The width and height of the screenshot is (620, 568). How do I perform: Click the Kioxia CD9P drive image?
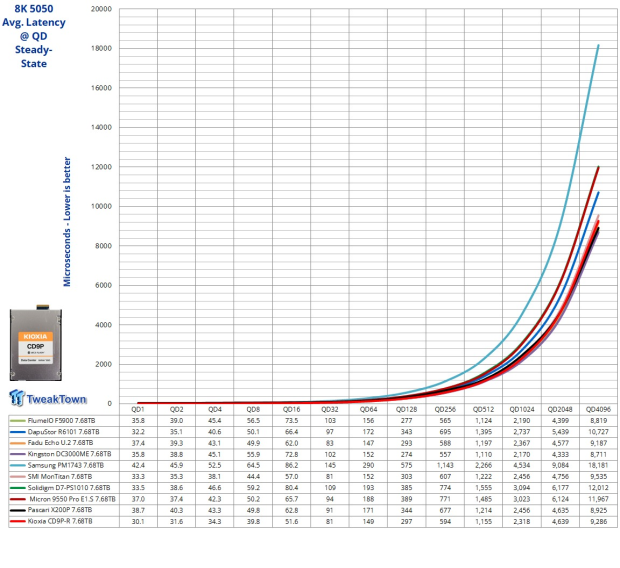[x=36, y=343]
